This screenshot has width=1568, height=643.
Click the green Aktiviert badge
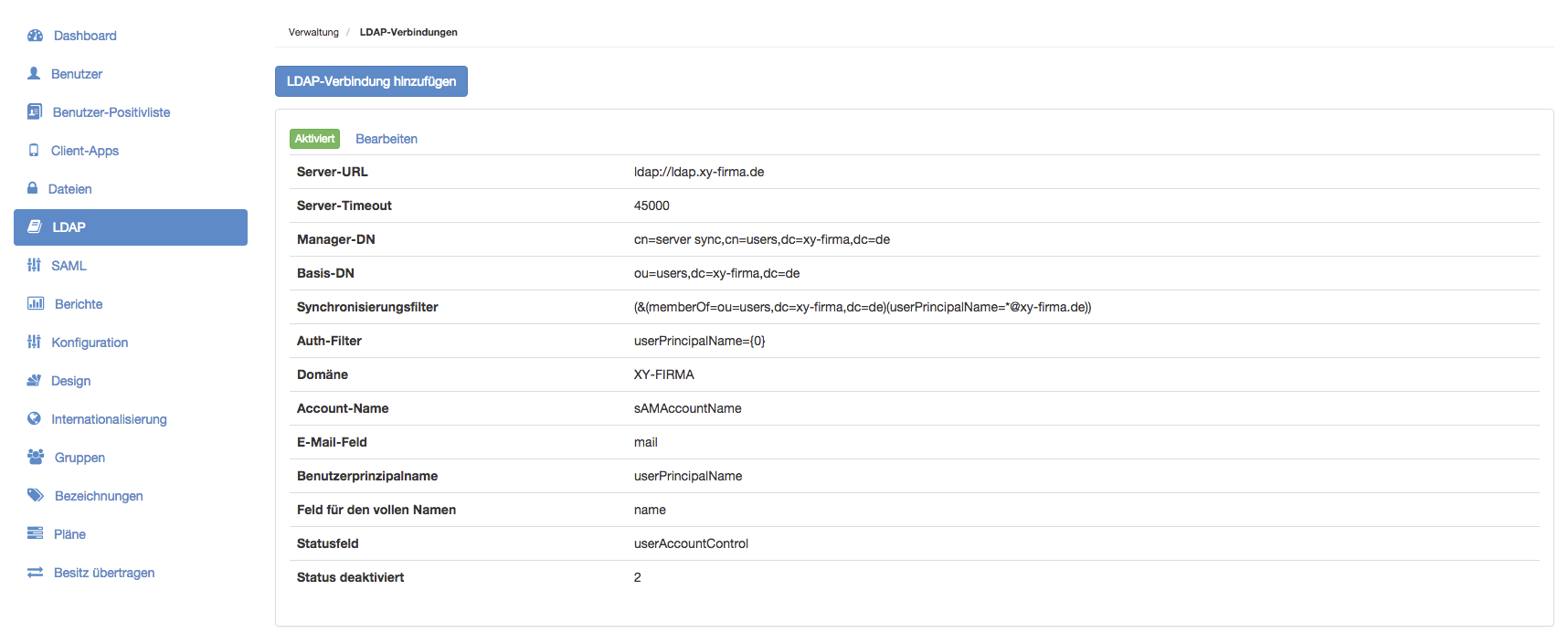314,139
